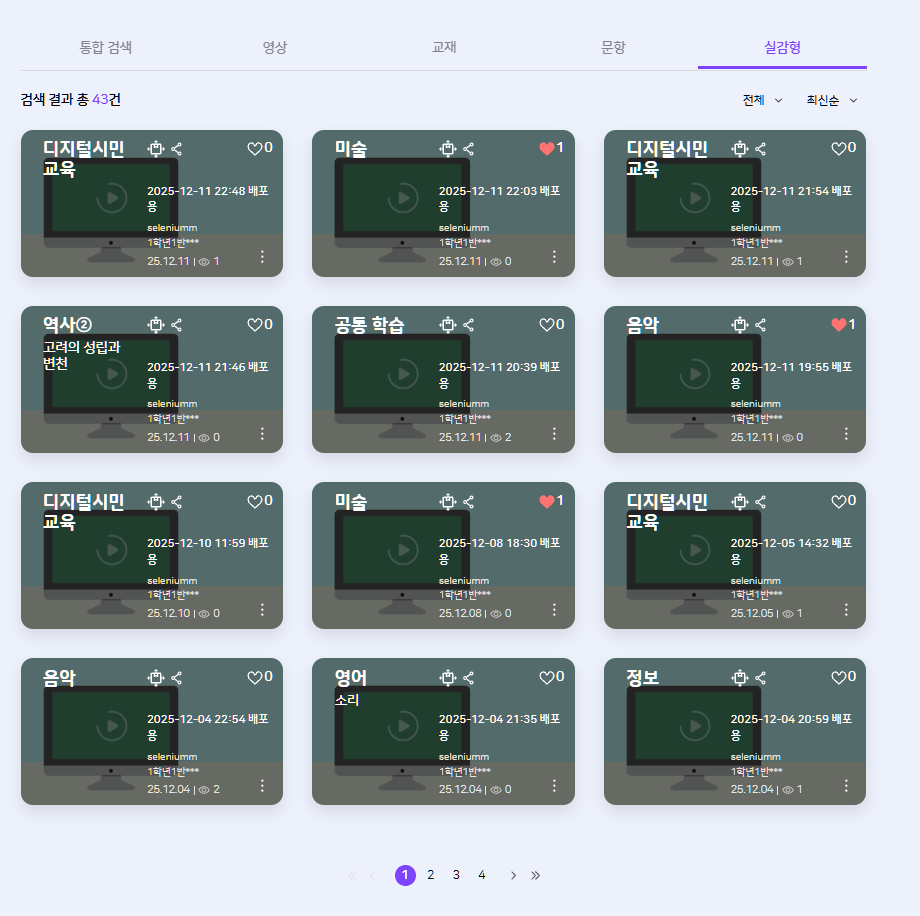This screenshot has width=920, height=916.
Task: Switch to the 통합 검색 tab
Action: pyautogui.click(x=106, y=47)
